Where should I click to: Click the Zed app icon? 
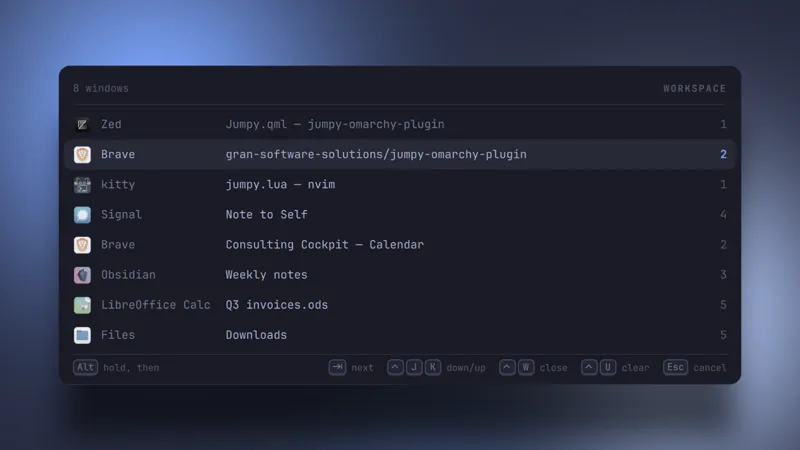point(82,124)
